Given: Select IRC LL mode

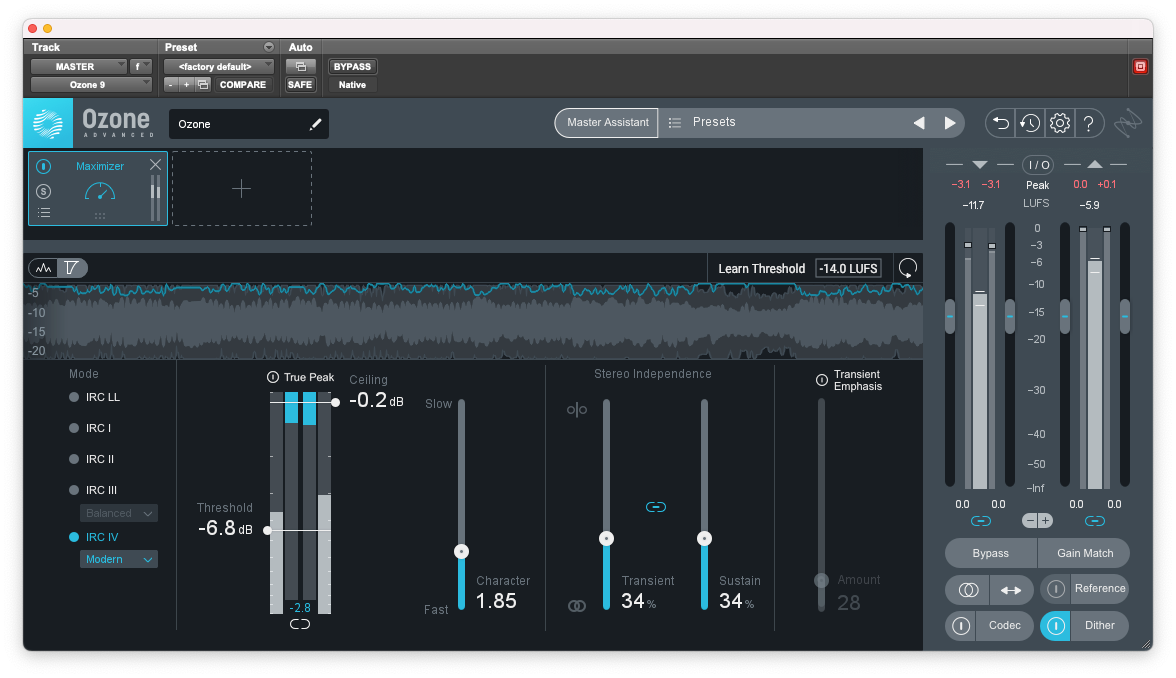Looking at the screenshot, I should [94, 398].
